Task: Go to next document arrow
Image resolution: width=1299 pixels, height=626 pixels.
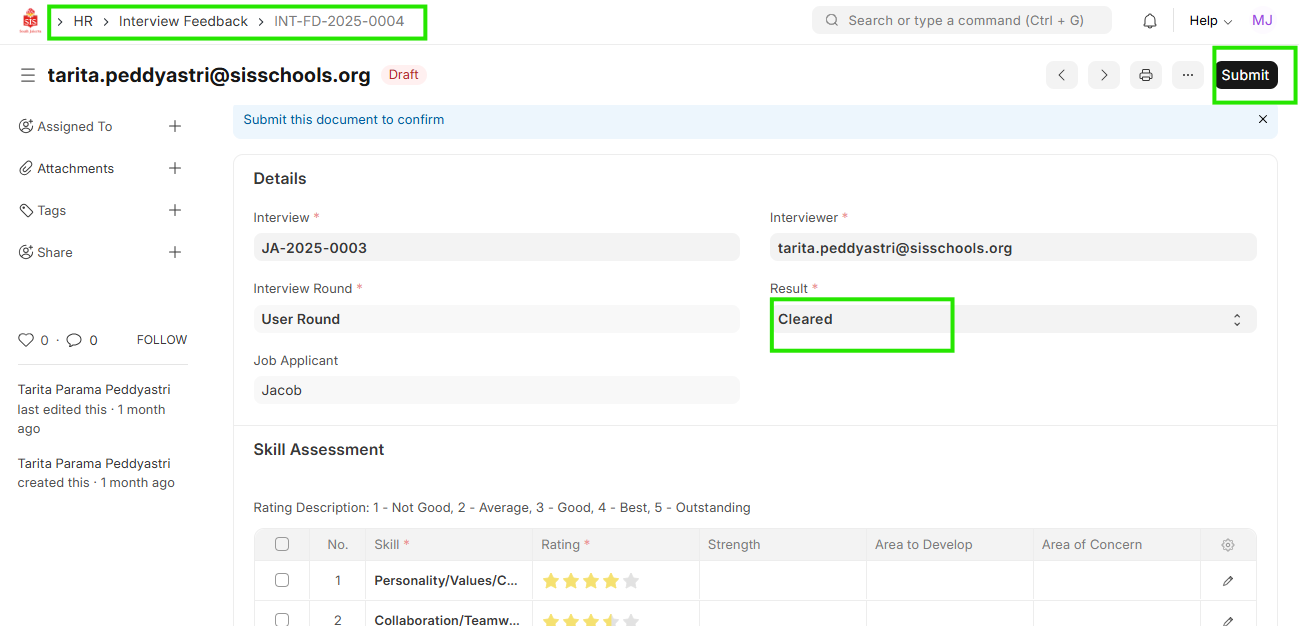Action: pyautogui.click(x=1104, y=75)
